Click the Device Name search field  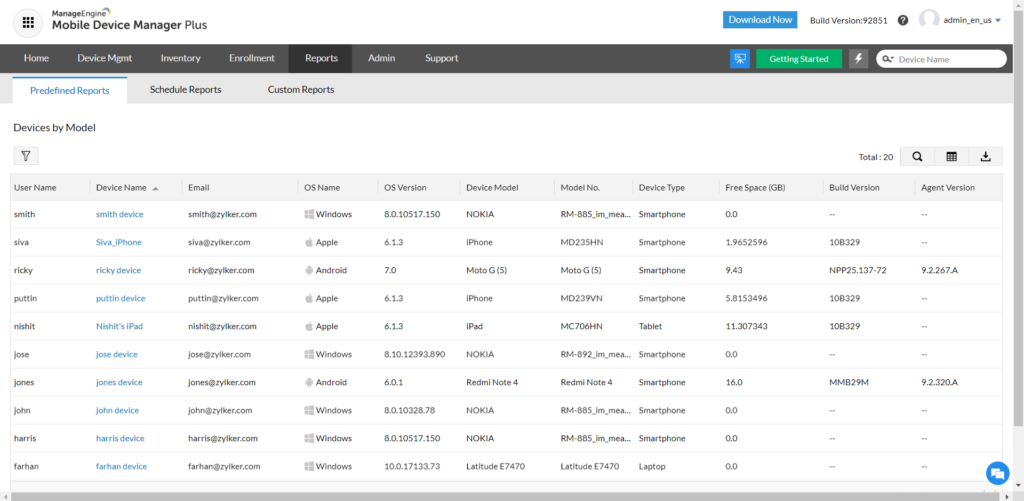coord(945,59)
